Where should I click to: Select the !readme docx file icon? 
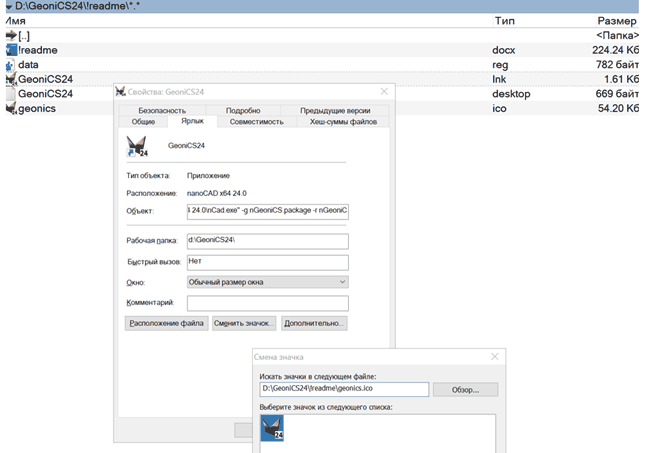(11, 50)
